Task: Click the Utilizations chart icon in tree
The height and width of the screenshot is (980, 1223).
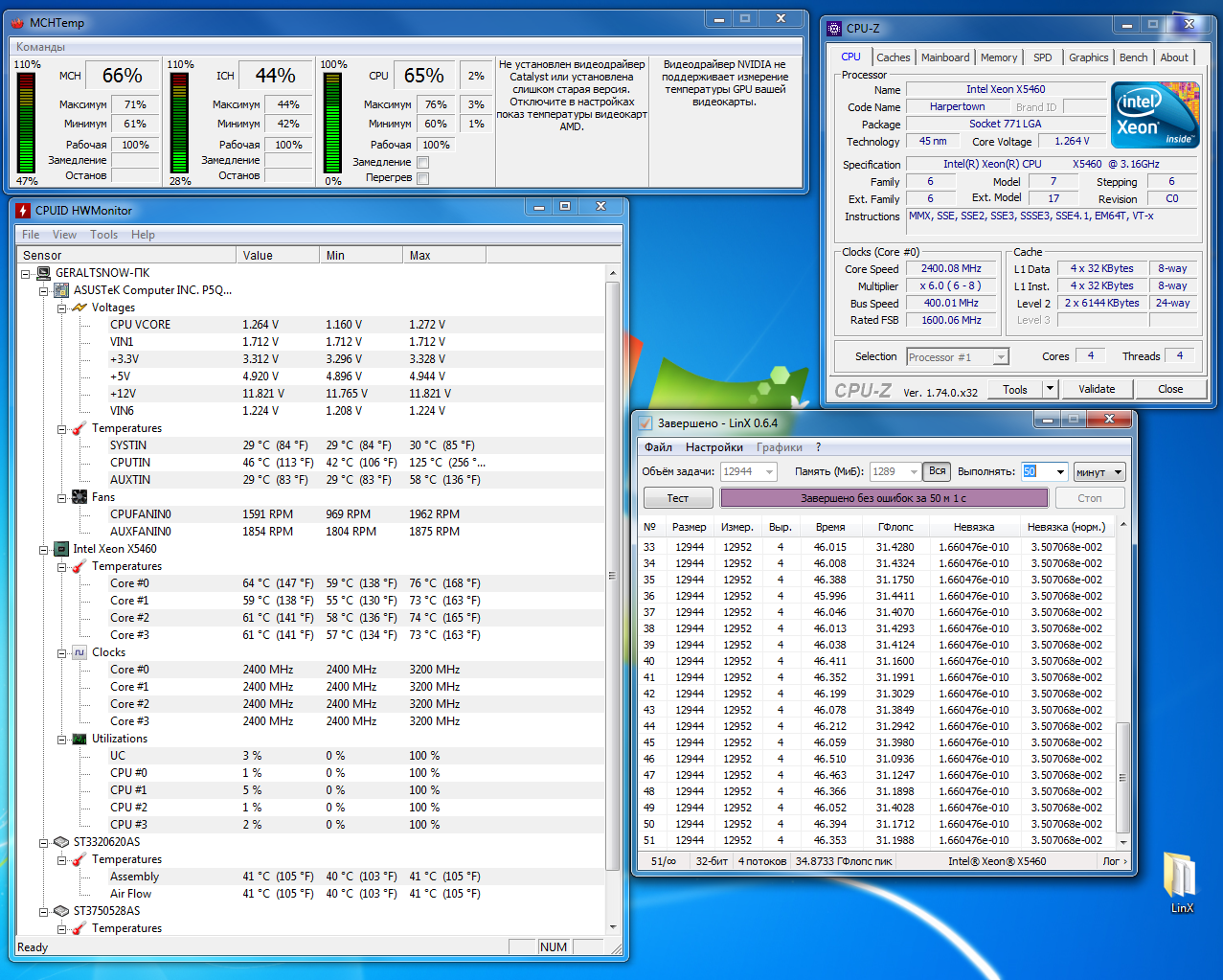Action: [x=79, y=739]
